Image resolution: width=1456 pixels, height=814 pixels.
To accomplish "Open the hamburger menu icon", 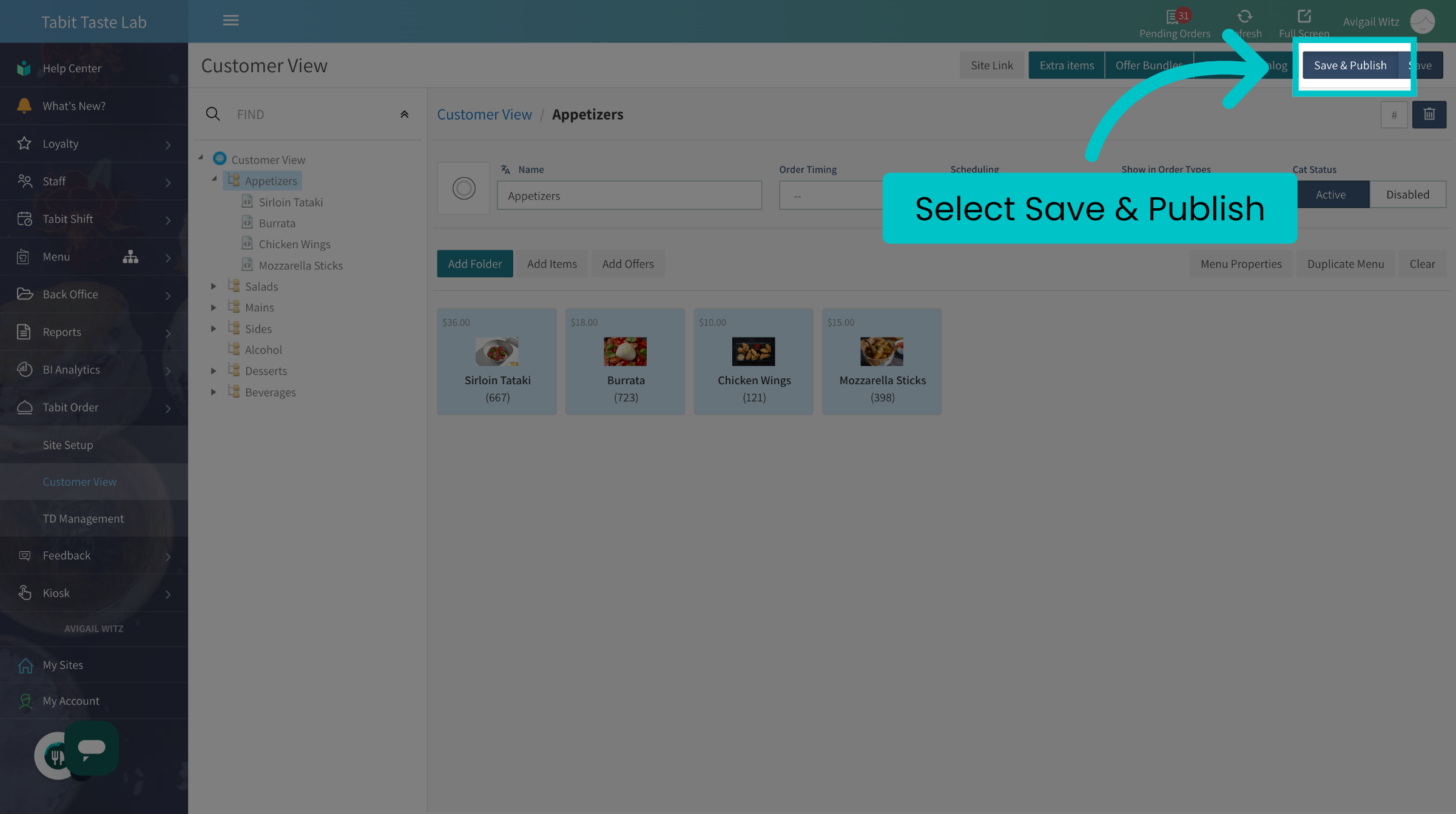I will [x=231, y=20].
